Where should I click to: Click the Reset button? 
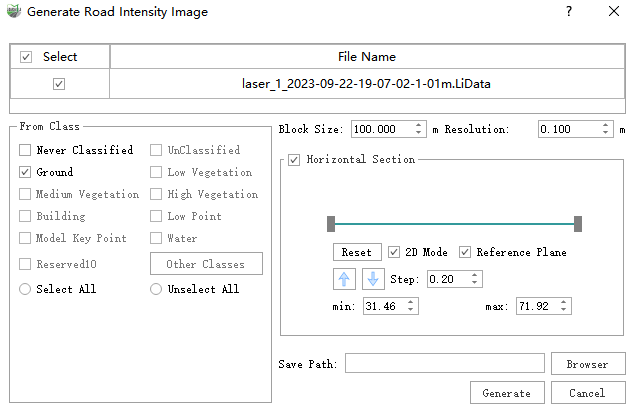(356, 252)
